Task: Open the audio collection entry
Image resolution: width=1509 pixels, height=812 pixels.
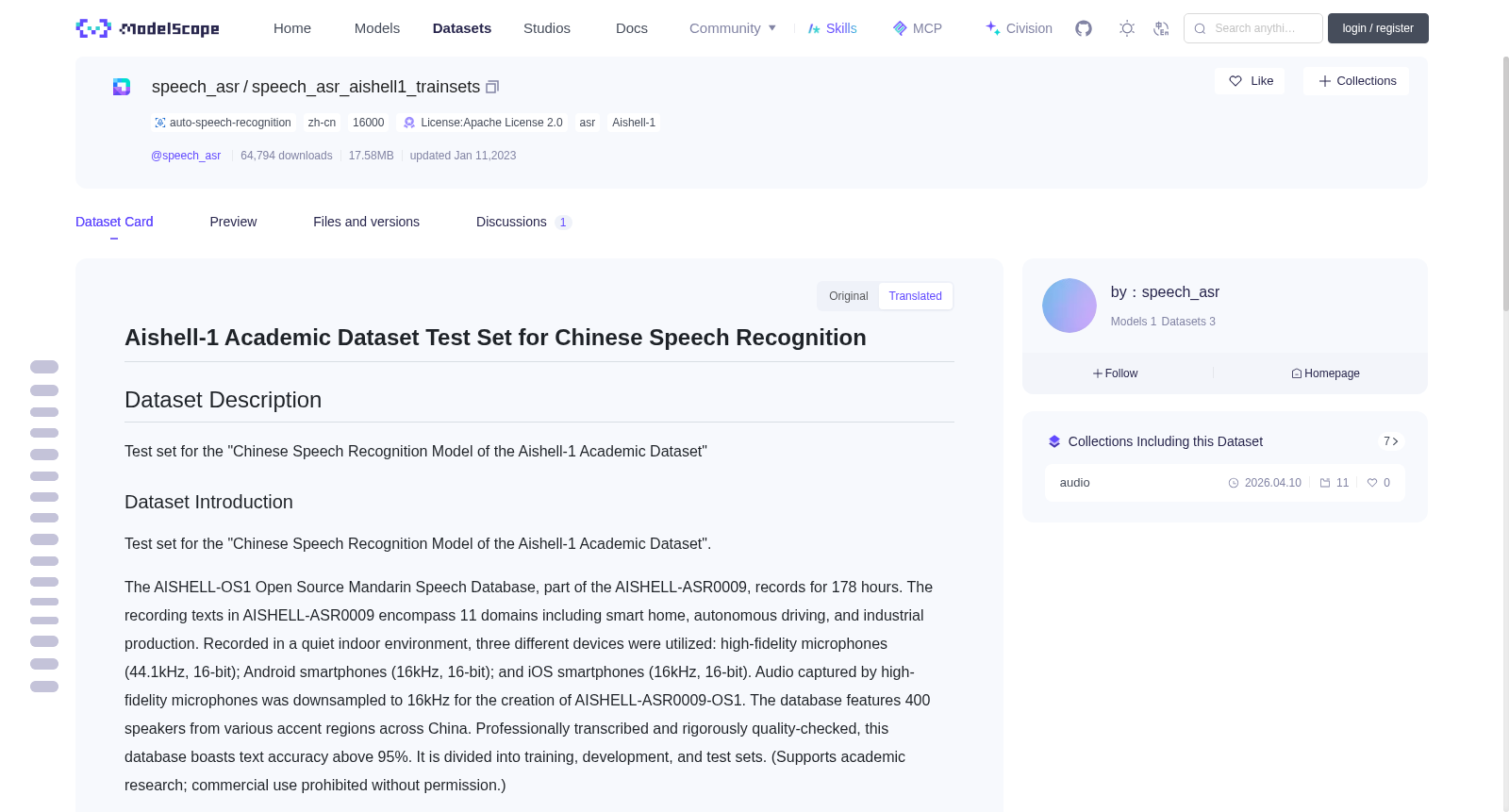Action: click(x=1224, y=483)
